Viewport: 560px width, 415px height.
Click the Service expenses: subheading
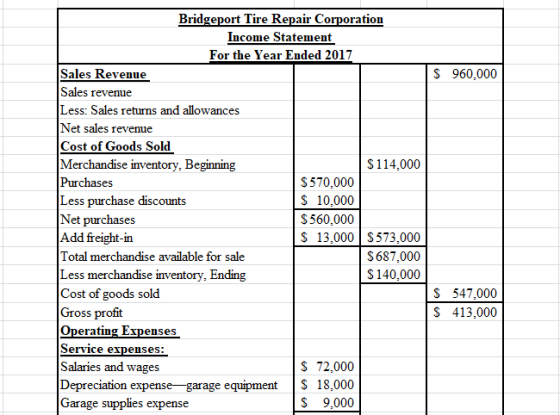click(x=113, y=349)
